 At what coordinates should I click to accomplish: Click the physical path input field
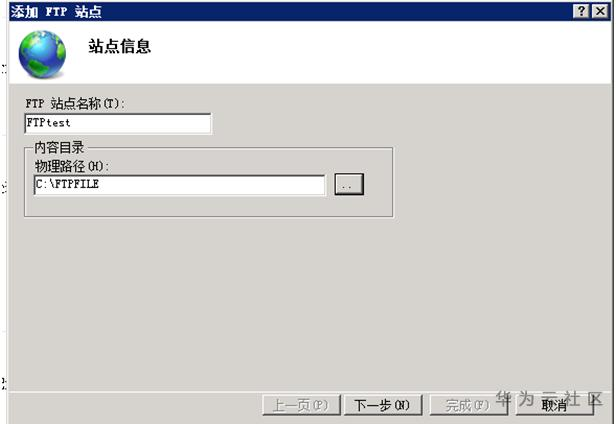tap(180, 185)
